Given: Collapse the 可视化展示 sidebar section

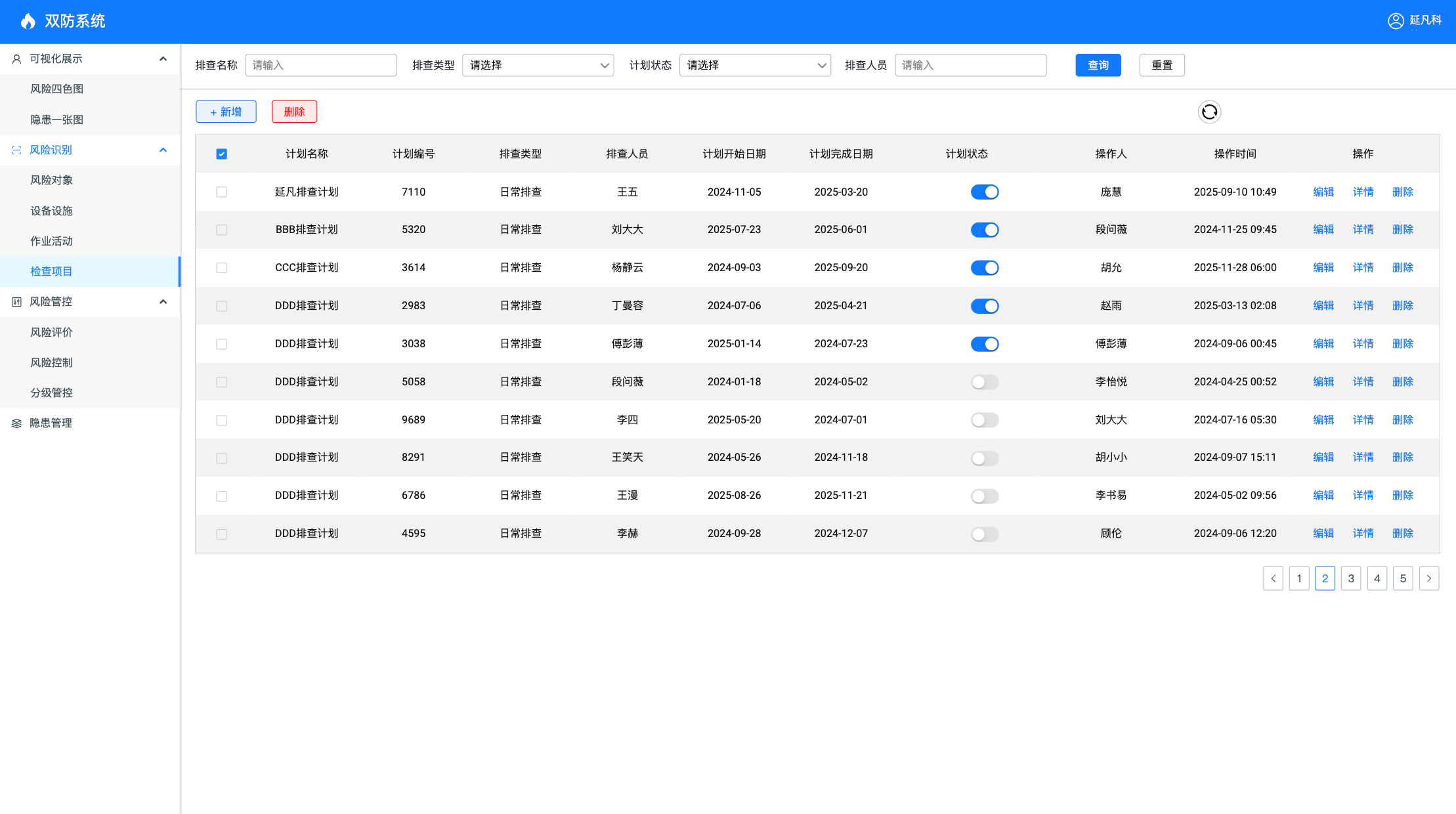Looking at the screenshot, I should pyautogui.click(x=163, y=58).
